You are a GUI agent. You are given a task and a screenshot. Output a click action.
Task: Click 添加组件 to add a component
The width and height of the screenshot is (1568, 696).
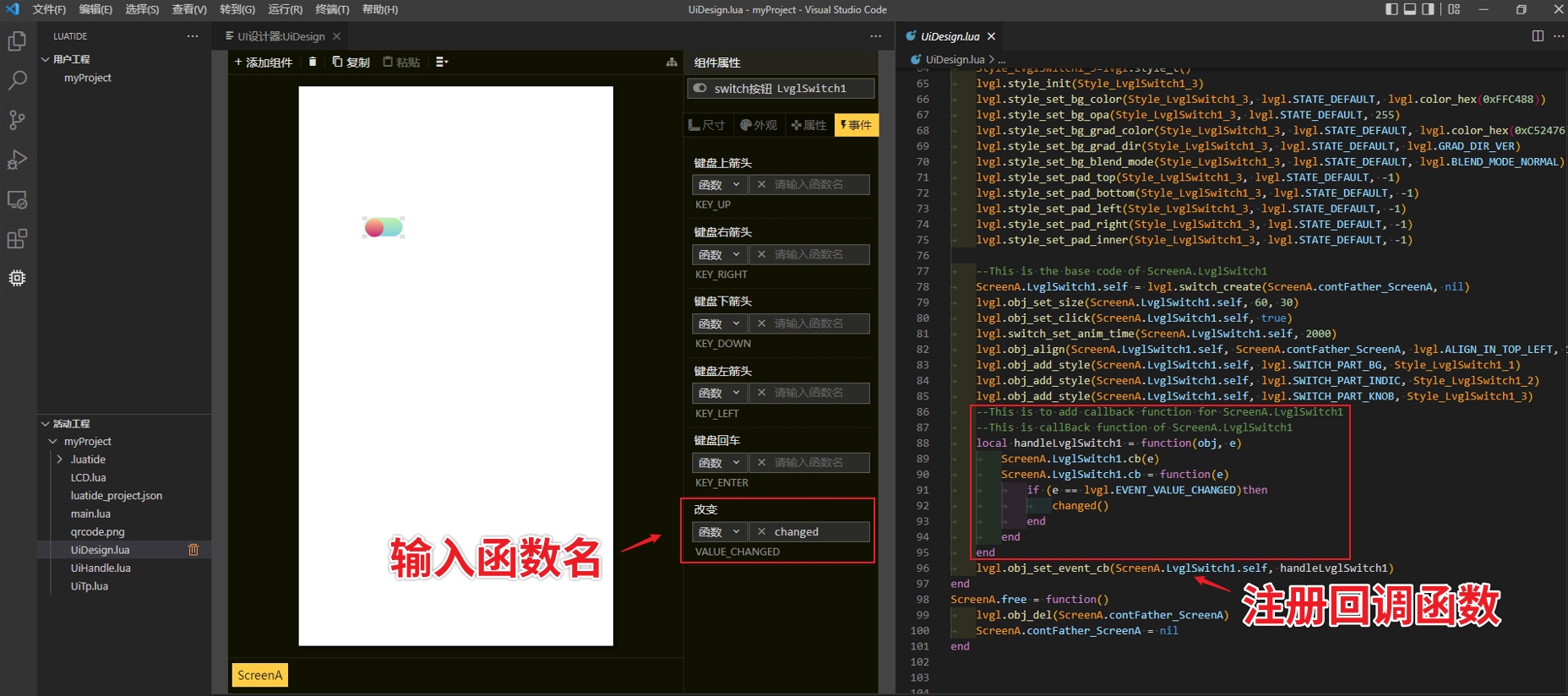click(x=264, y=62)
